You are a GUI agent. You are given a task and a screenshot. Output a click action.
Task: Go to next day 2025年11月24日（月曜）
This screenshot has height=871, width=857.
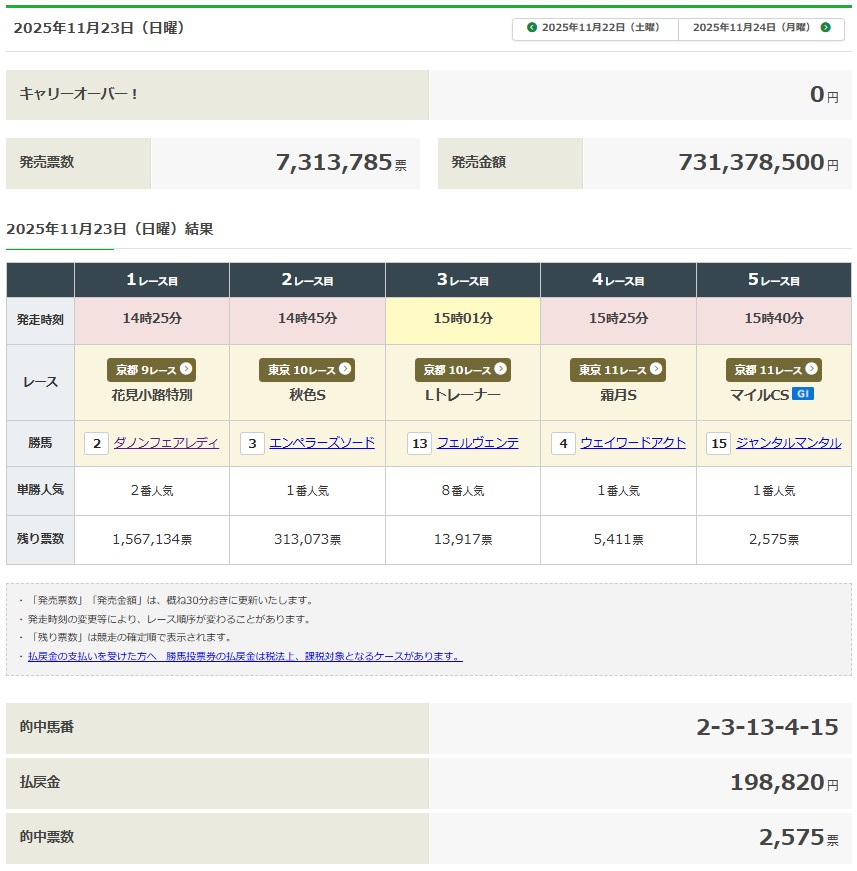[761, 28]
